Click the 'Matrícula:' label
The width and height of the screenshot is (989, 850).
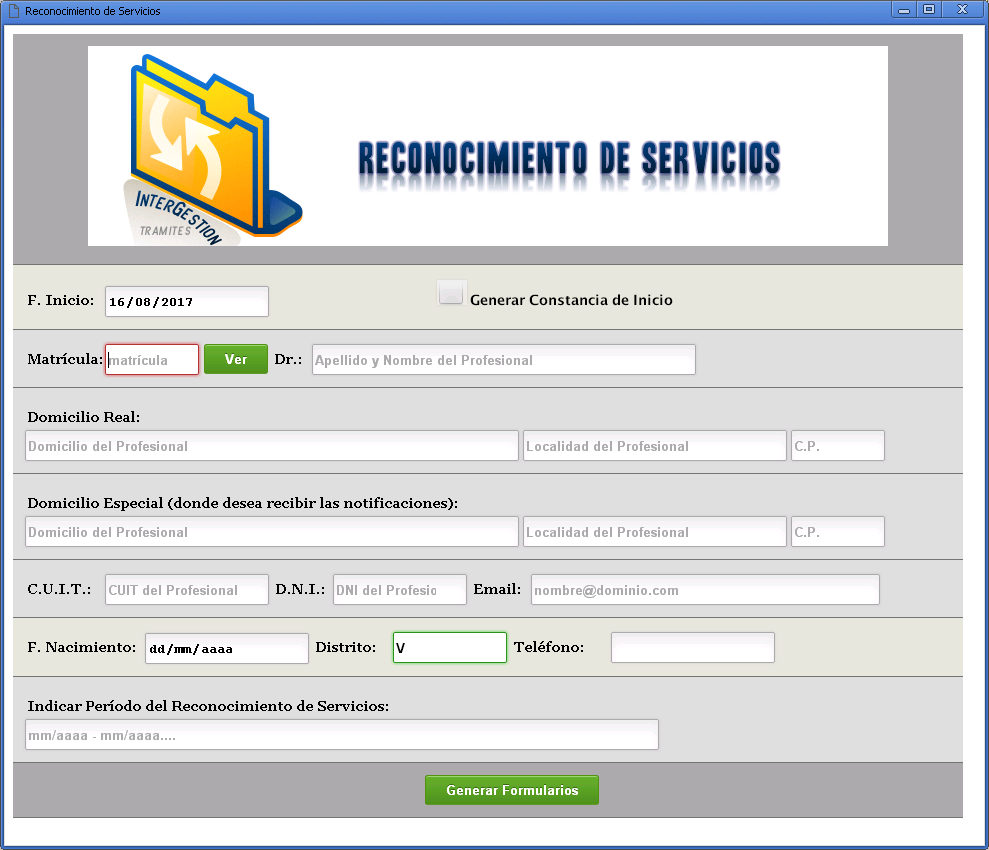pos(65,359)
